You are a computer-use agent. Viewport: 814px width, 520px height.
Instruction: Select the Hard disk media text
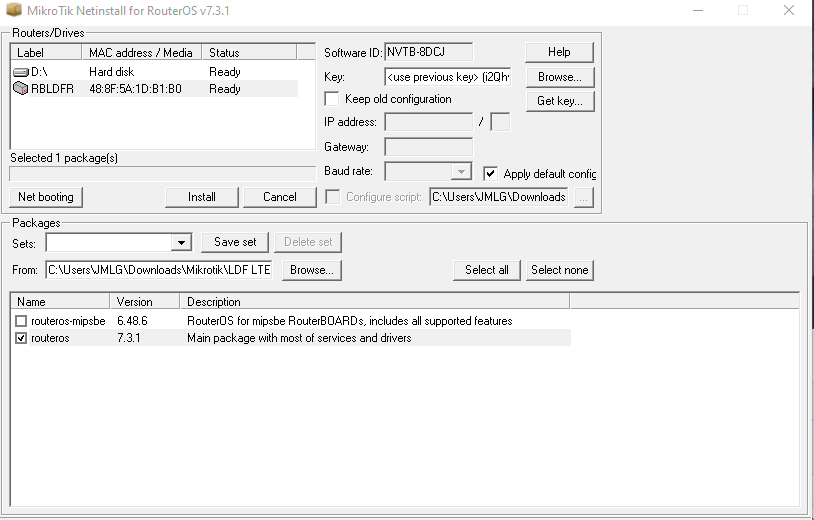tap(112, 72)
